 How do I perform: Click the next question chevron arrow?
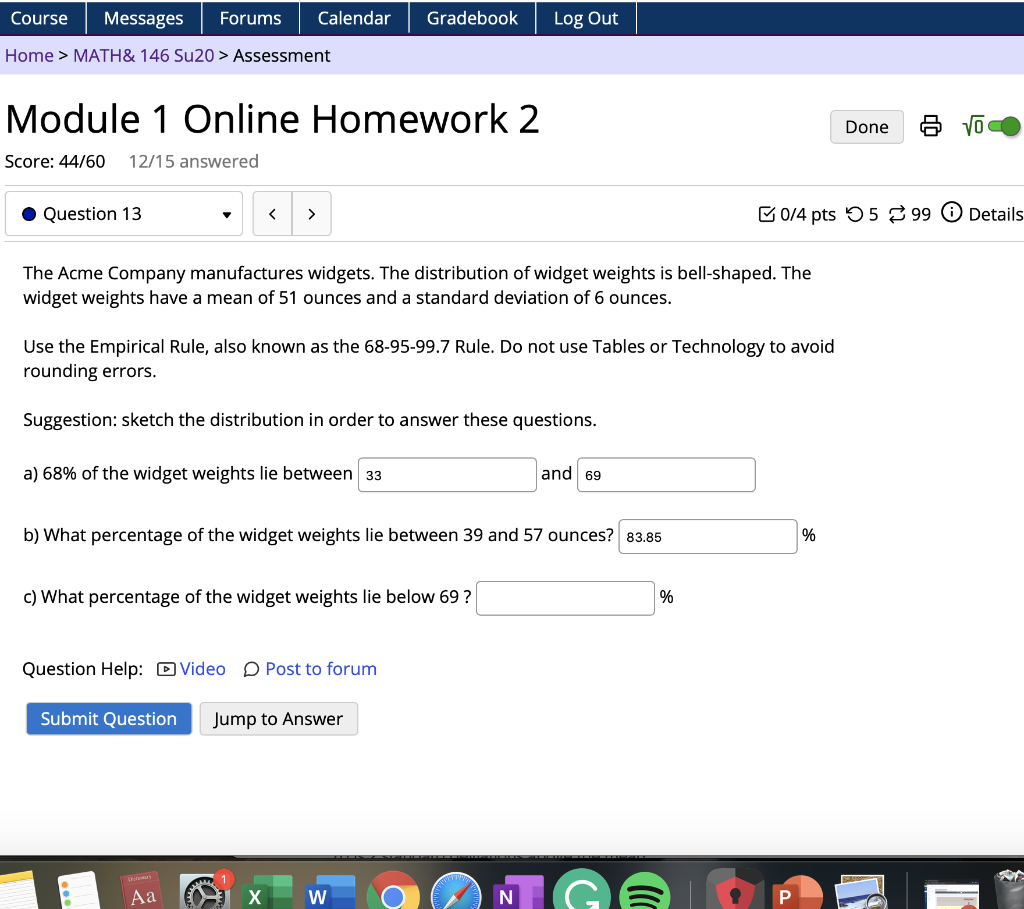[311, 213]
